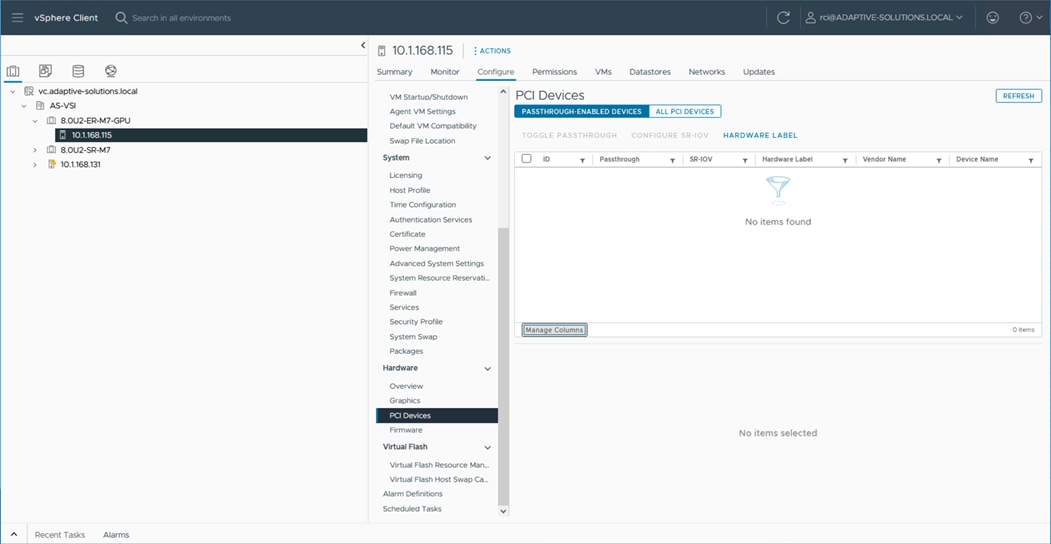Click inside the Search in all environments field
Screen dimensions: 1051x544
click(182, 18)
